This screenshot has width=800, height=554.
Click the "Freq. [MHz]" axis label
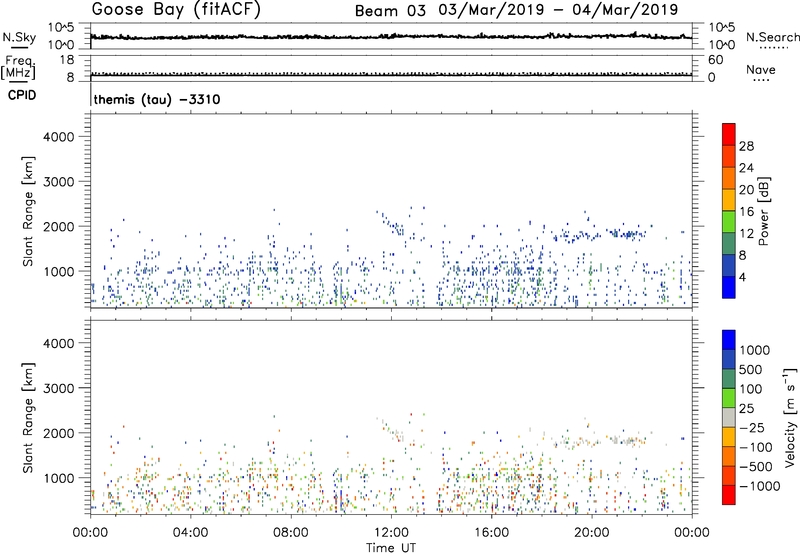19,67
